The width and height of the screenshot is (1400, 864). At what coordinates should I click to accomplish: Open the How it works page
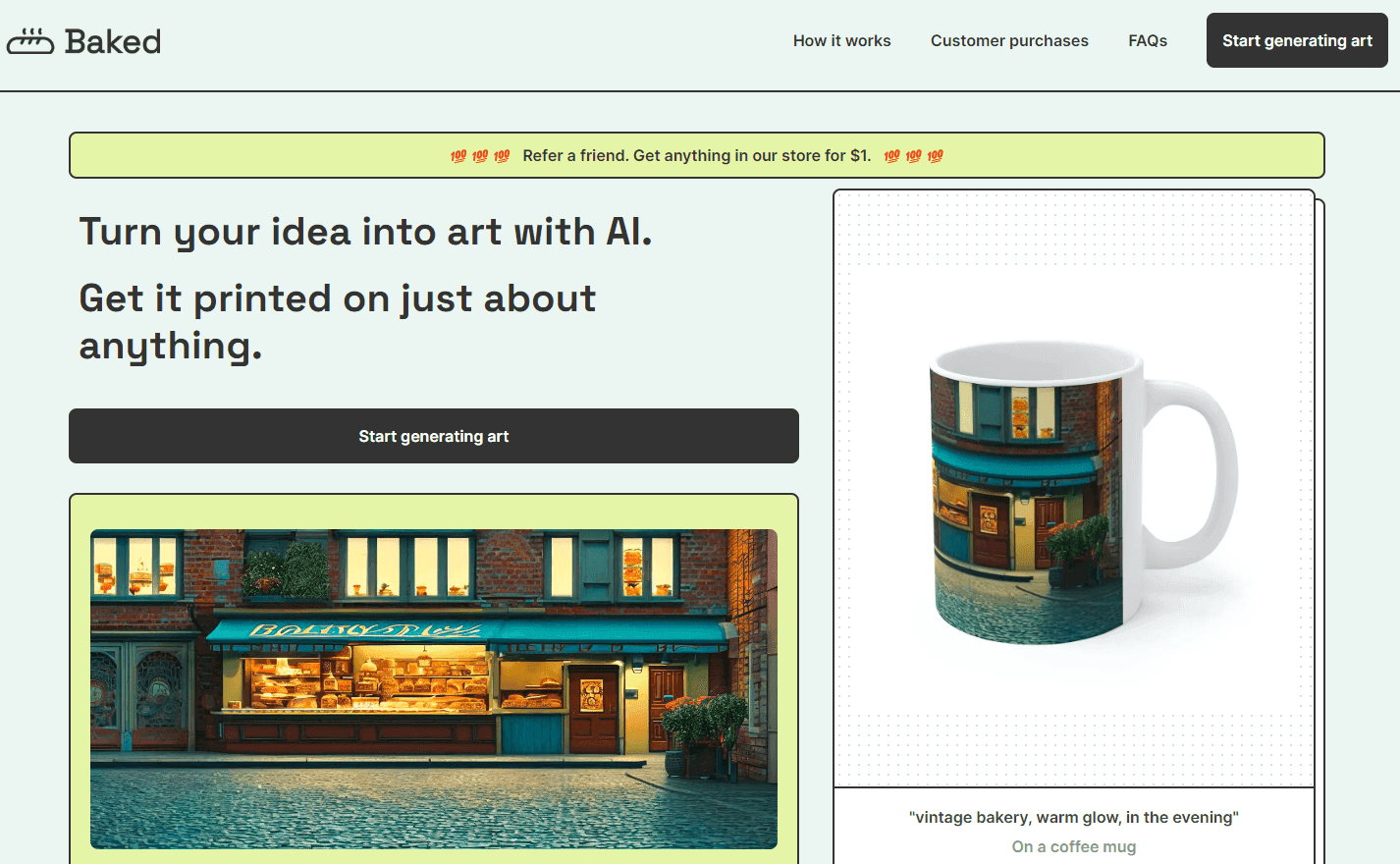point(841,40)
